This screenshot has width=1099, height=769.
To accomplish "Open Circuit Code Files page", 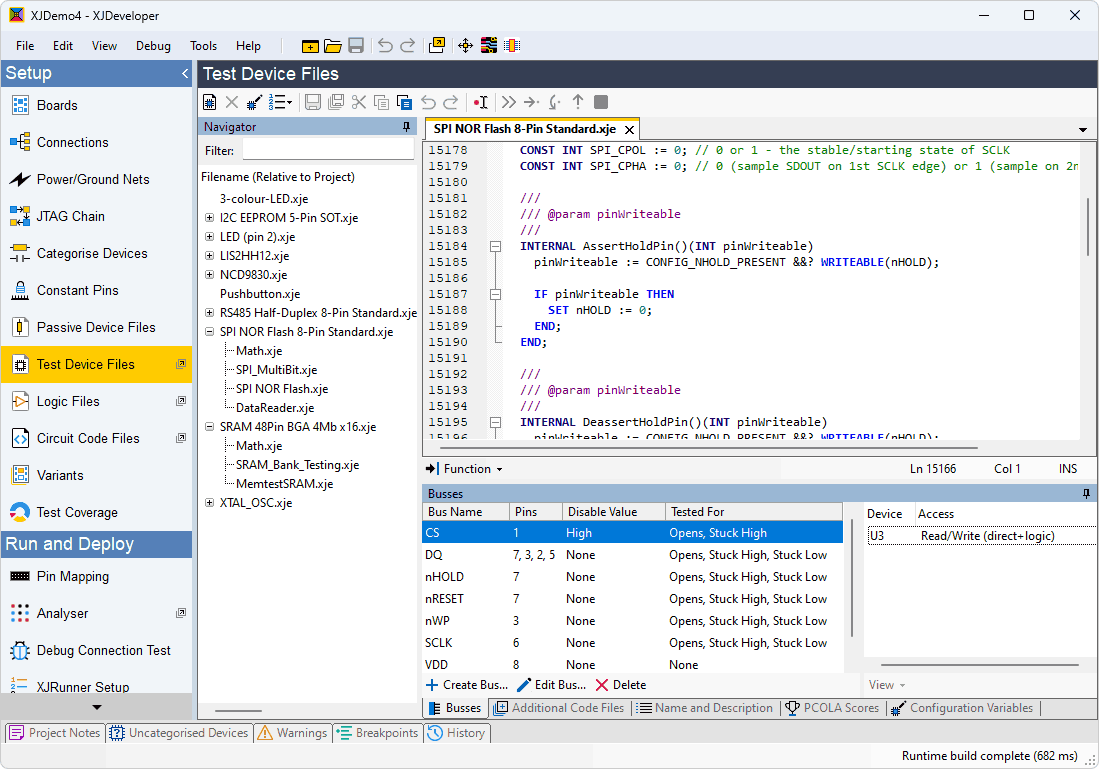I will (97, 438).
